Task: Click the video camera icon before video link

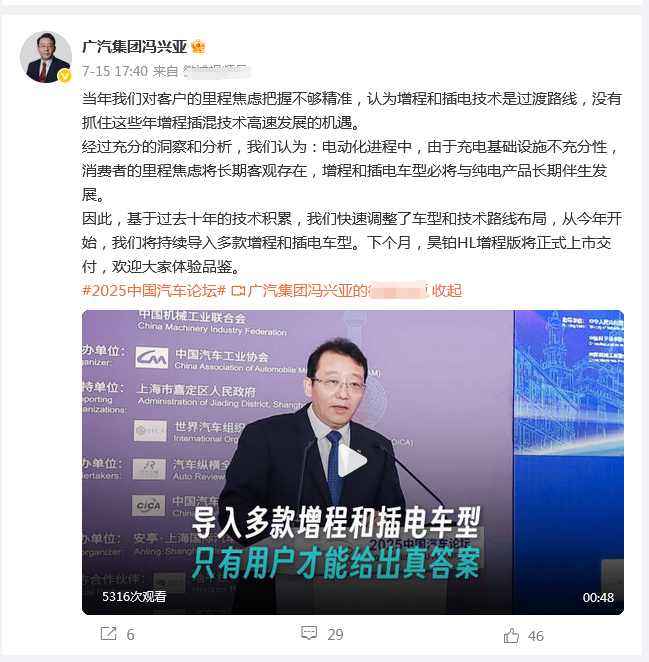Action: [238, 290]
